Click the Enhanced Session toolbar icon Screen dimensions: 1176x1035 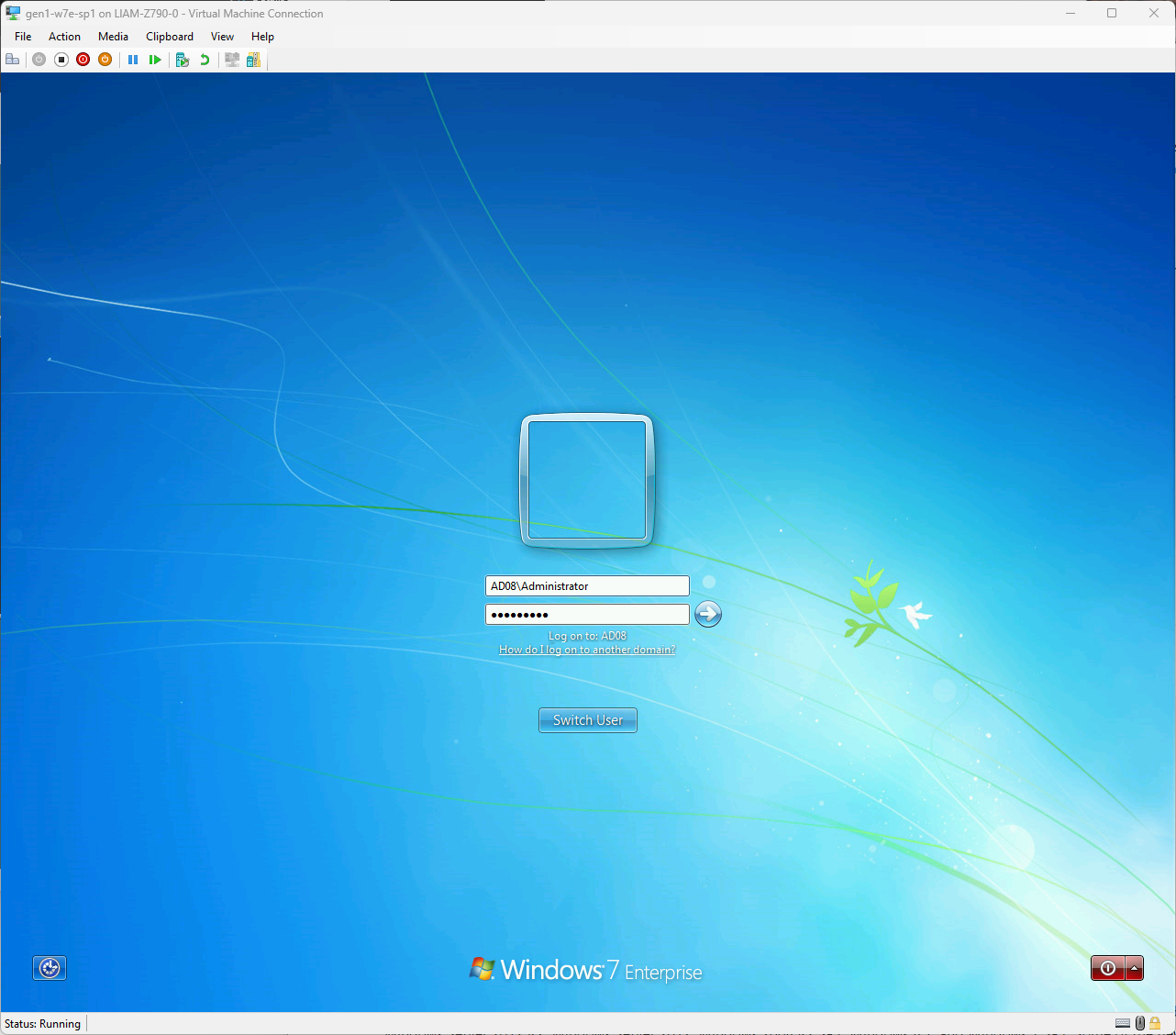pos(232,60)
